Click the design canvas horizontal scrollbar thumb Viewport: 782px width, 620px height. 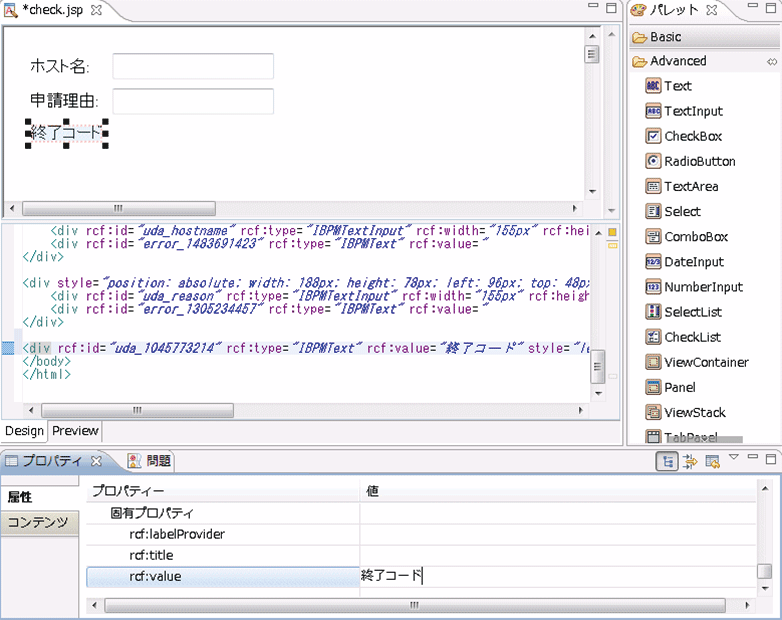(x=119, y=208)
